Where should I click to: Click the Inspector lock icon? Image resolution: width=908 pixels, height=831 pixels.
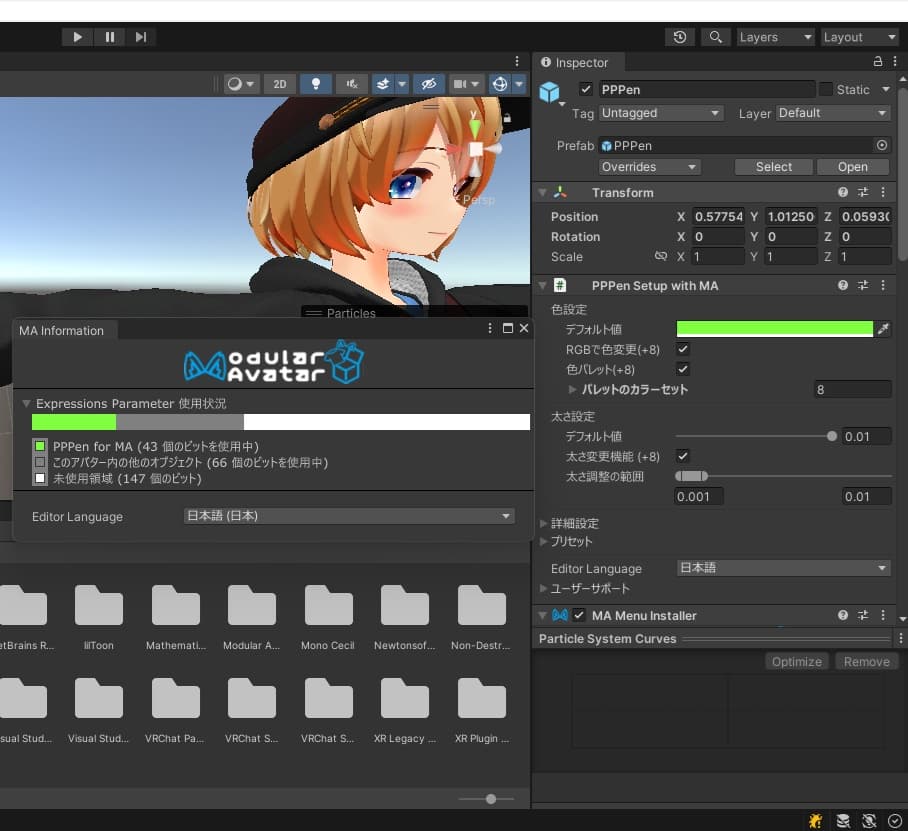click(878, 62)
